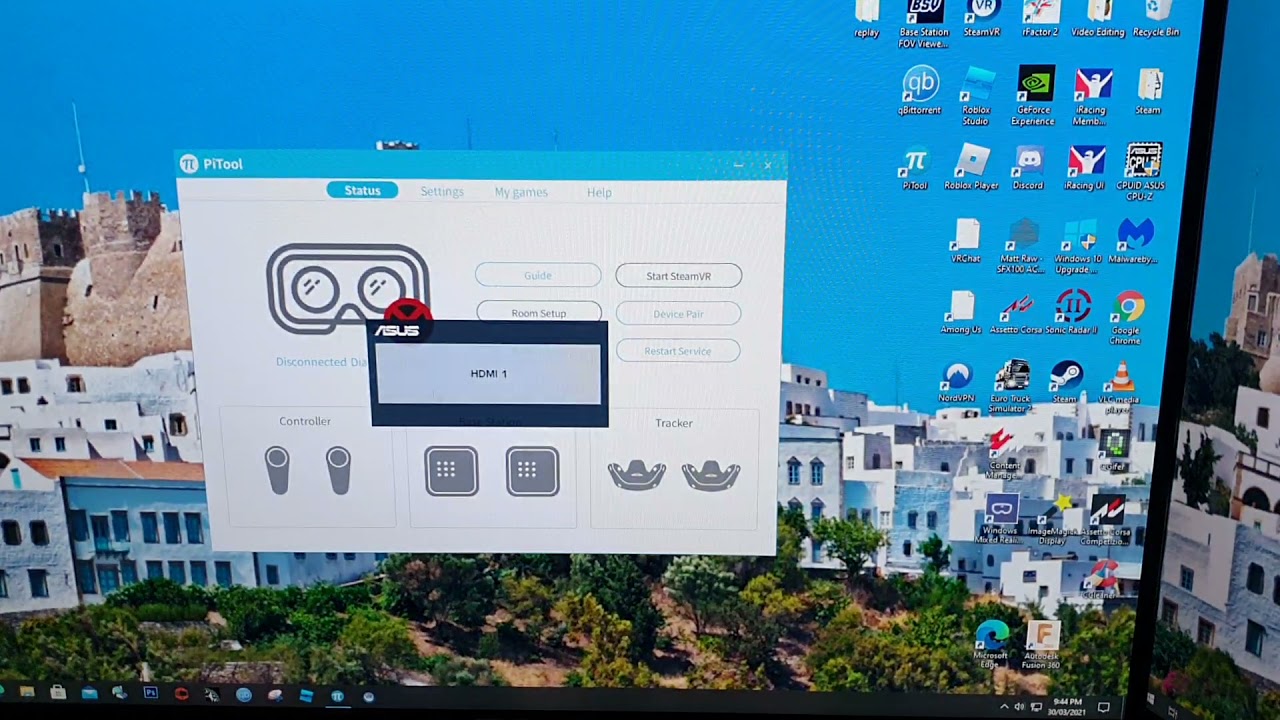The height and width of the screenshot is (720, 1280).
Task: Select the CCleaner desktop shortcut
Action: 1100,580
